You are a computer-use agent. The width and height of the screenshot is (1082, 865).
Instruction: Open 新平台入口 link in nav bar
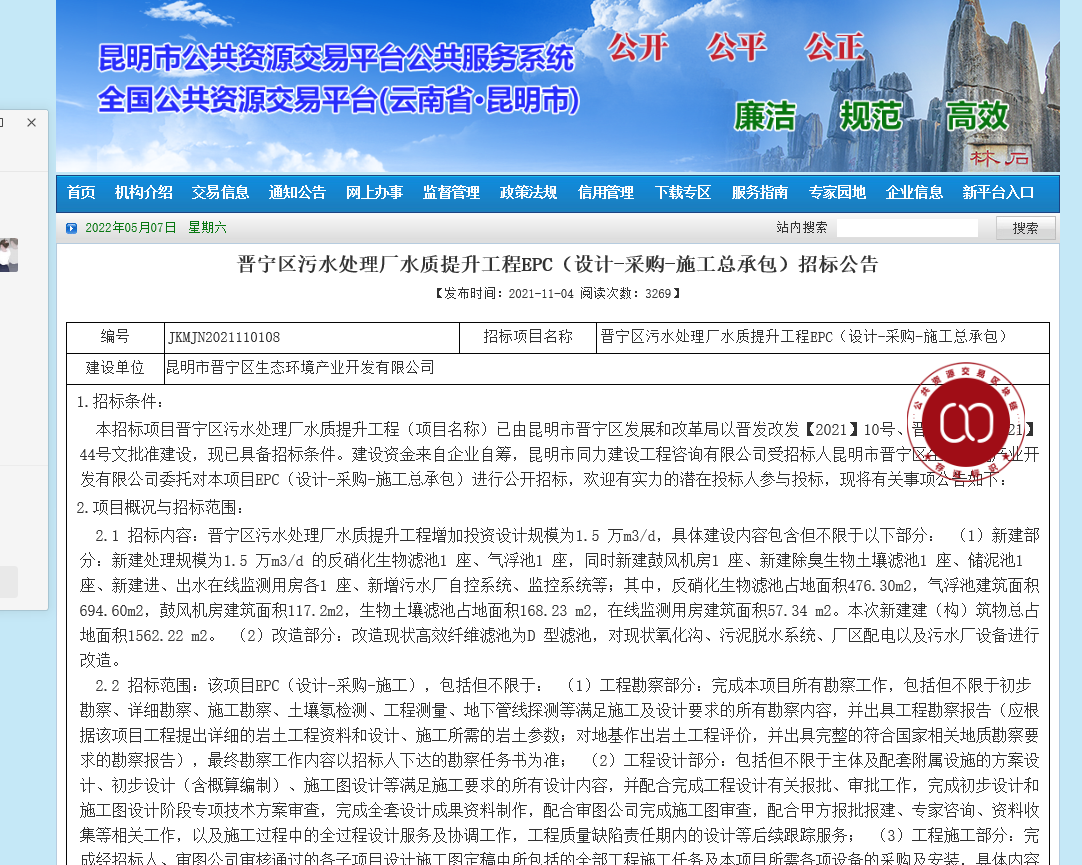[x=999, y=192]
